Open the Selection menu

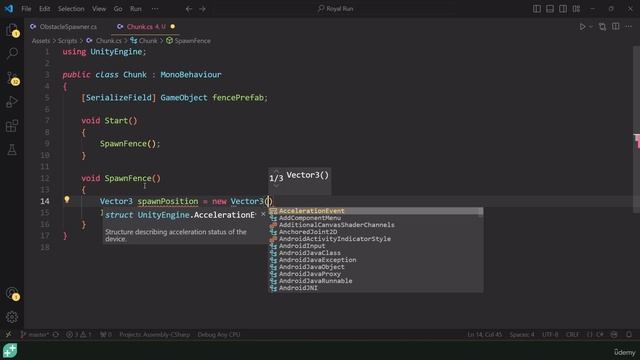point(71,9)
